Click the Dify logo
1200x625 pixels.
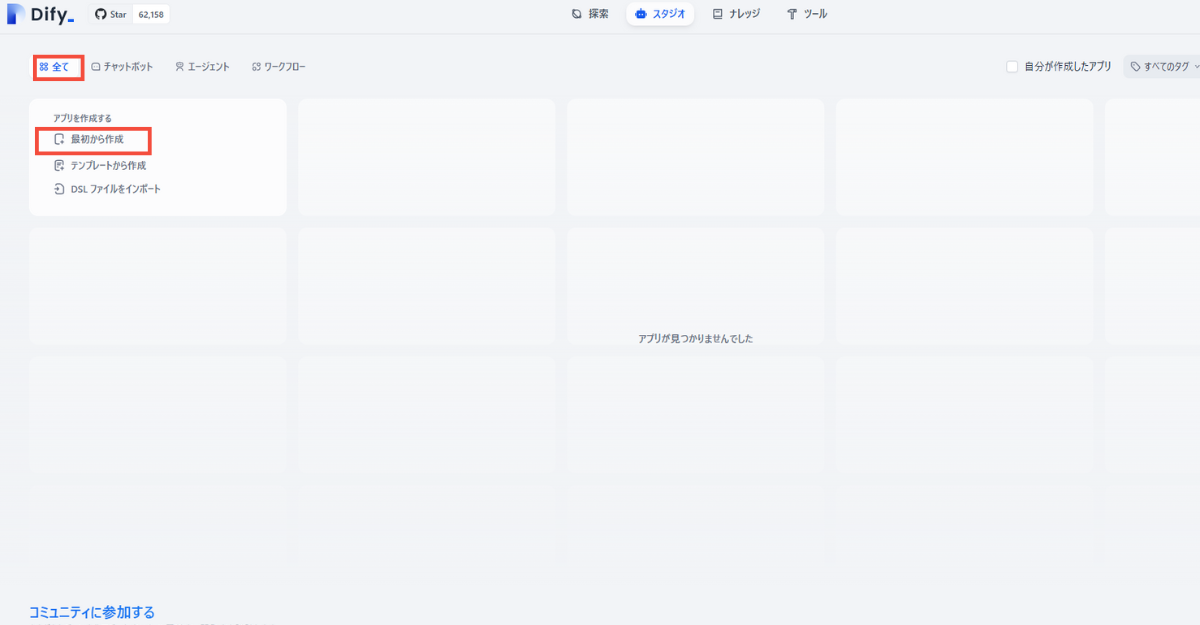click(40, 14)
